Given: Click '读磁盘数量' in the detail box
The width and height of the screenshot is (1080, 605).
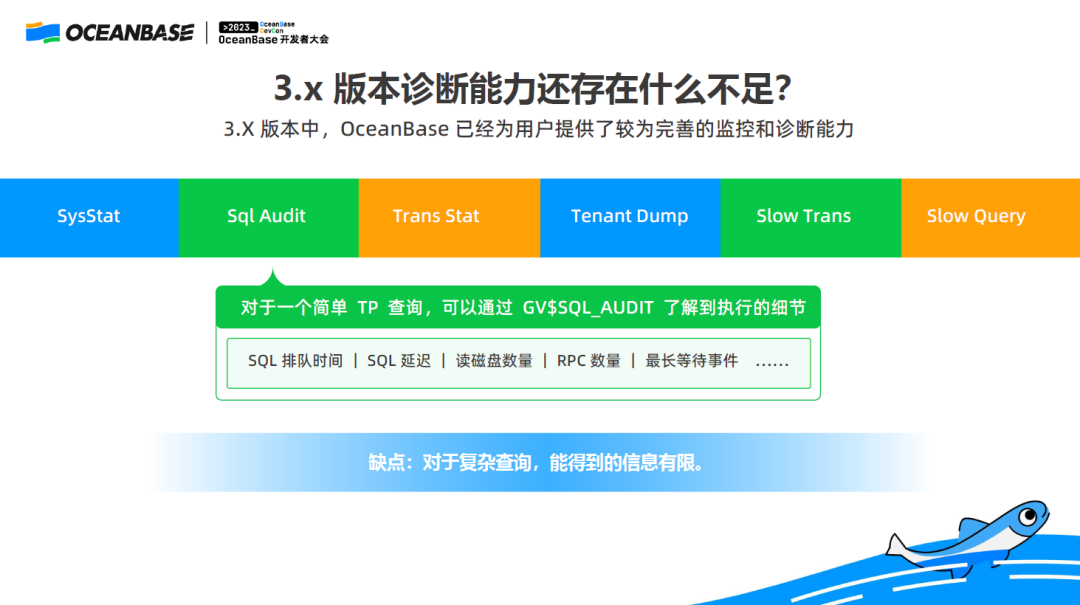Looking at the screenshot, I should tap(494, 361).
